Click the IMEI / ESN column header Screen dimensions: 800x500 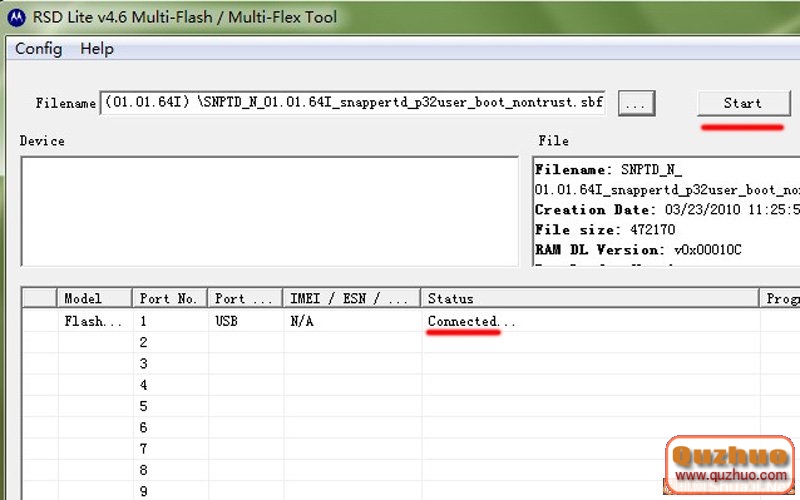352,298
